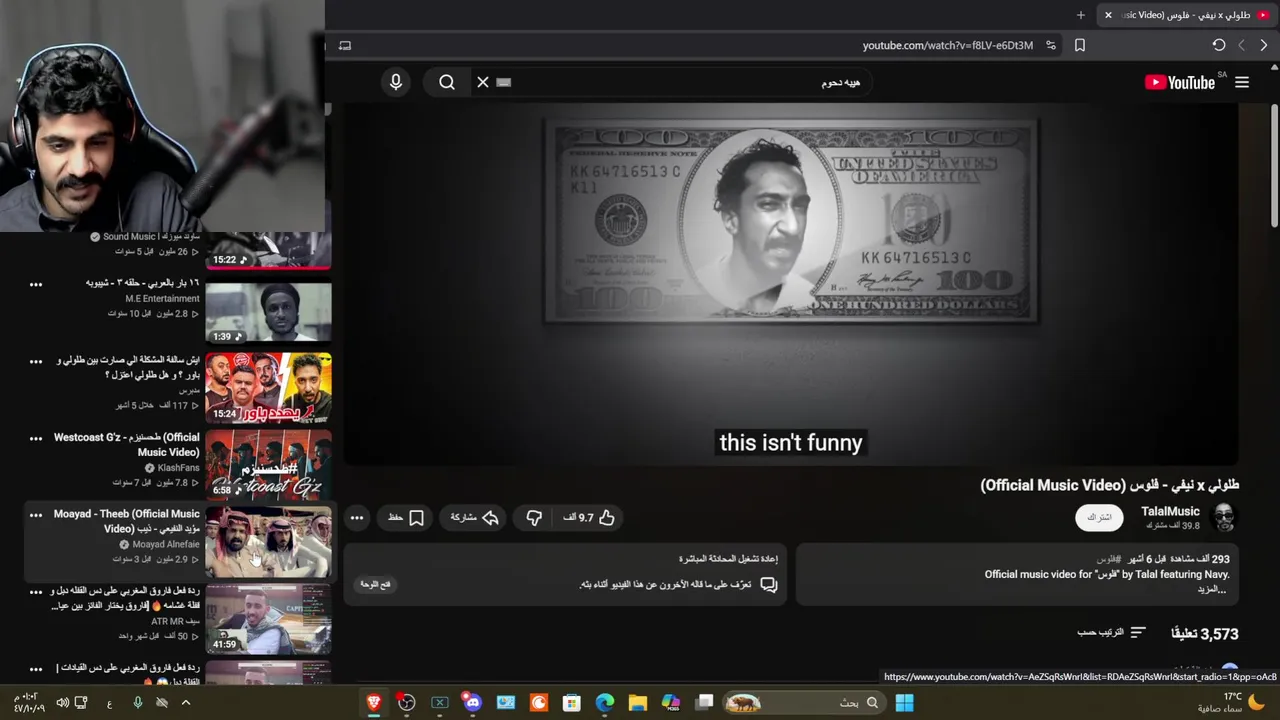1280x720 pixels.
Task: Open the TalalMusic channel avatar
Action: 1224,517
